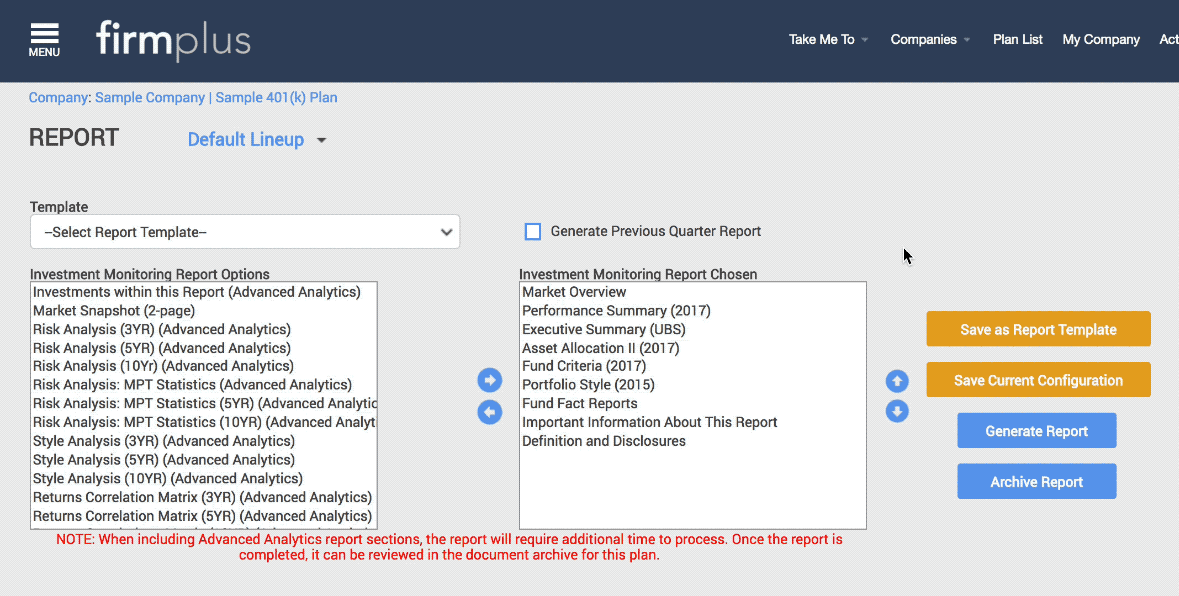Select Risk Analysis (10Yr) (Advanced Analytics)
Viewport: 1179px width, 596px height.
(204, 366)
